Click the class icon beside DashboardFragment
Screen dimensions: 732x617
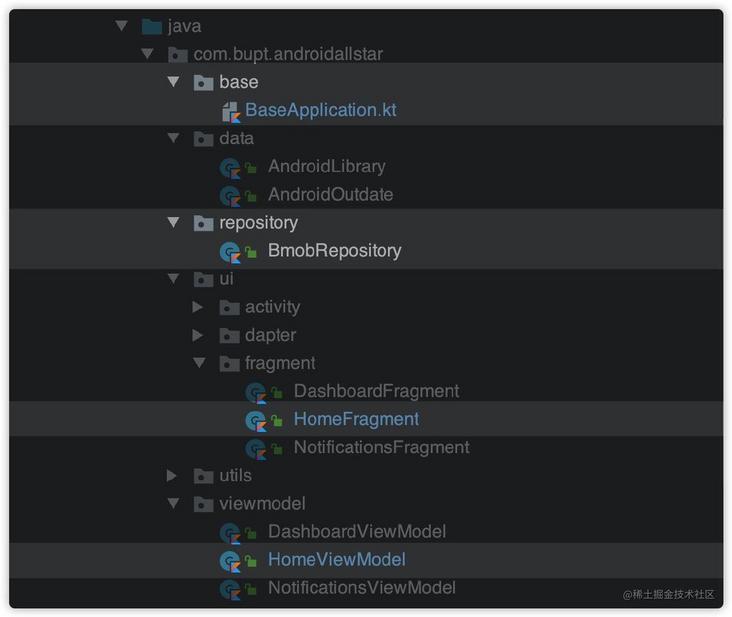[256, 391]
